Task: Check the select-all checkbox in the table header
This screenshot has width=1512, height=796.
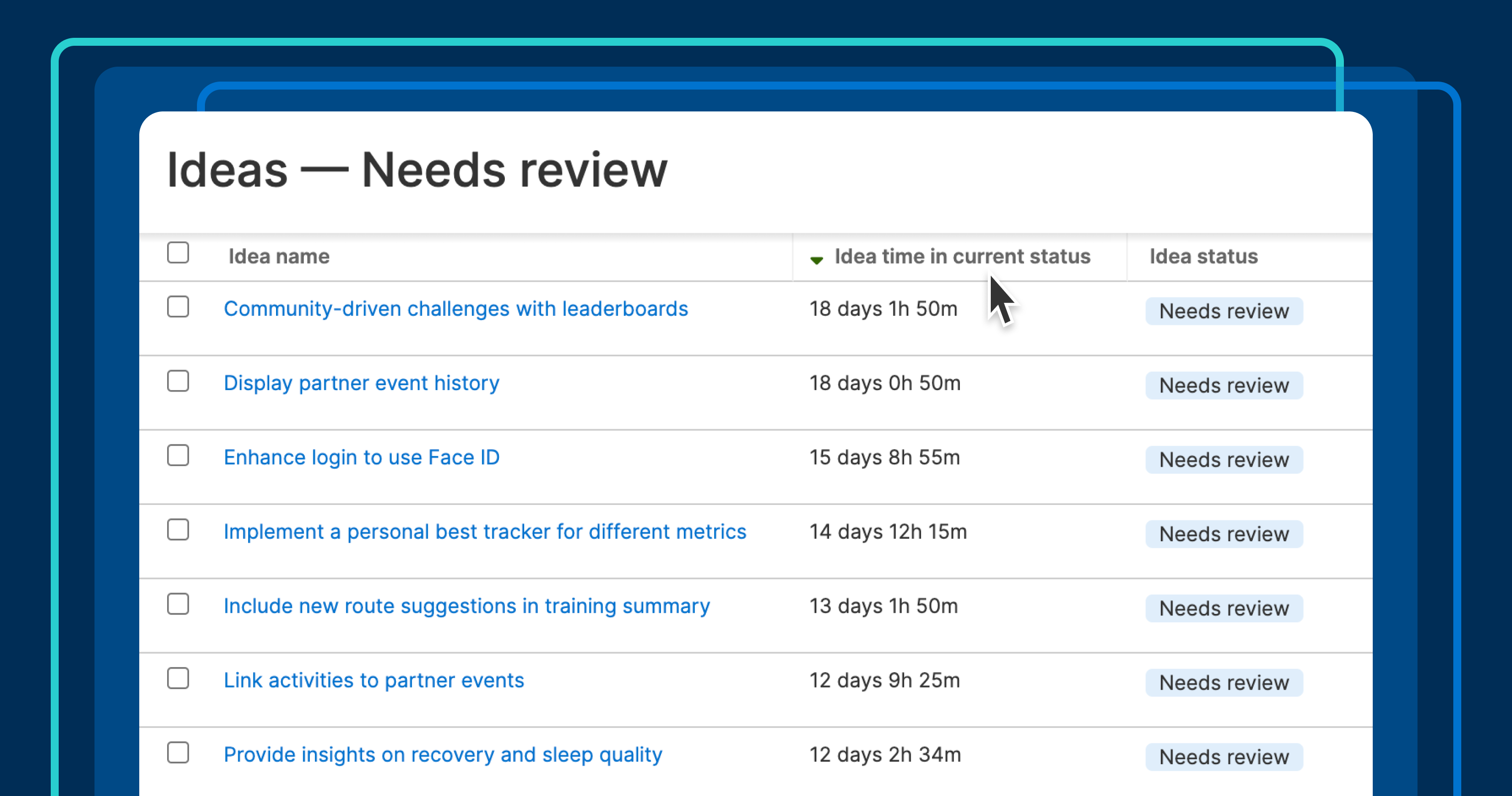Action: point(178,252)
